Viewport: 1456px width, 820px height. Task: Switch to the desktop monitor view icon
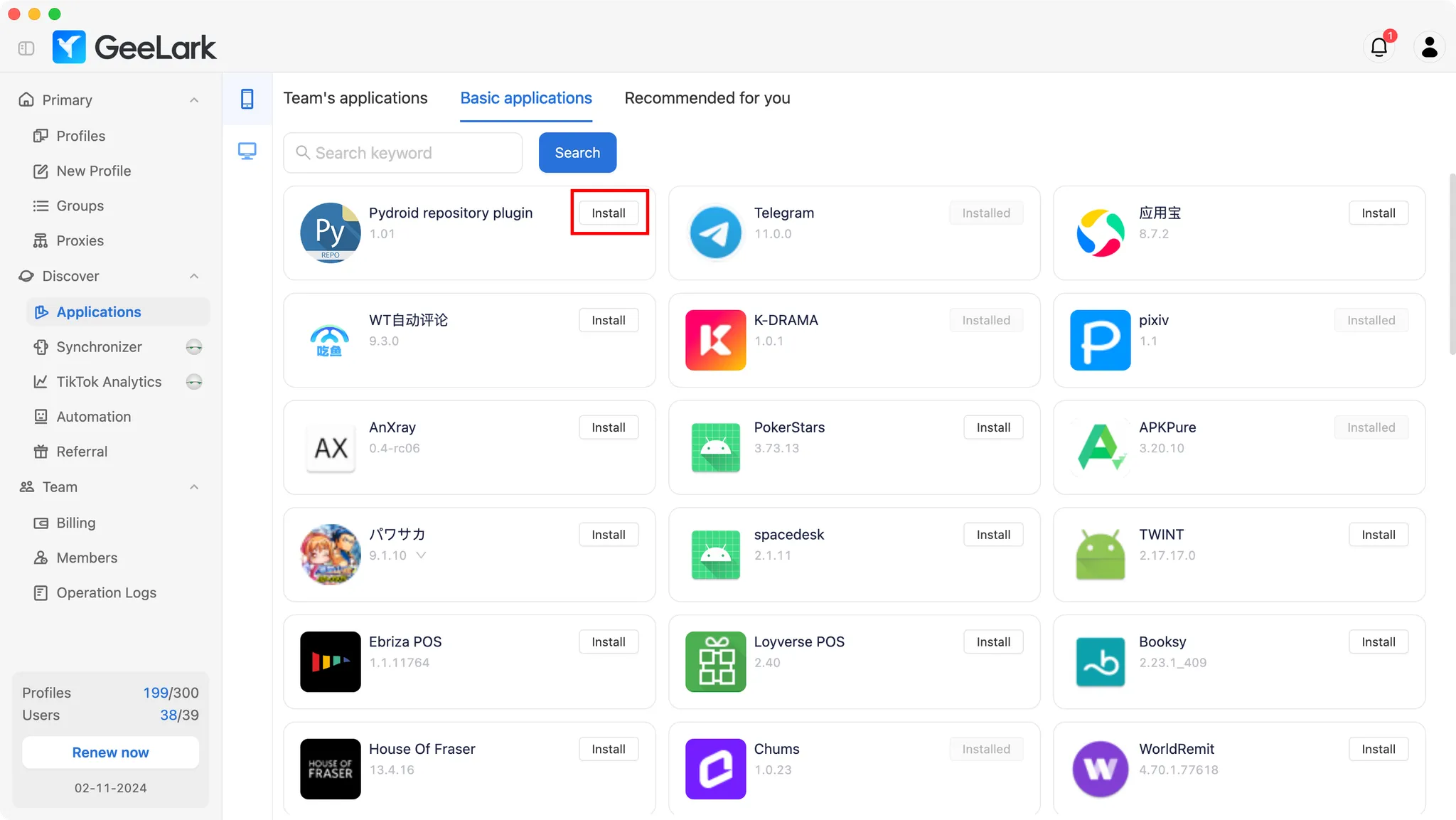pos(247,151)
